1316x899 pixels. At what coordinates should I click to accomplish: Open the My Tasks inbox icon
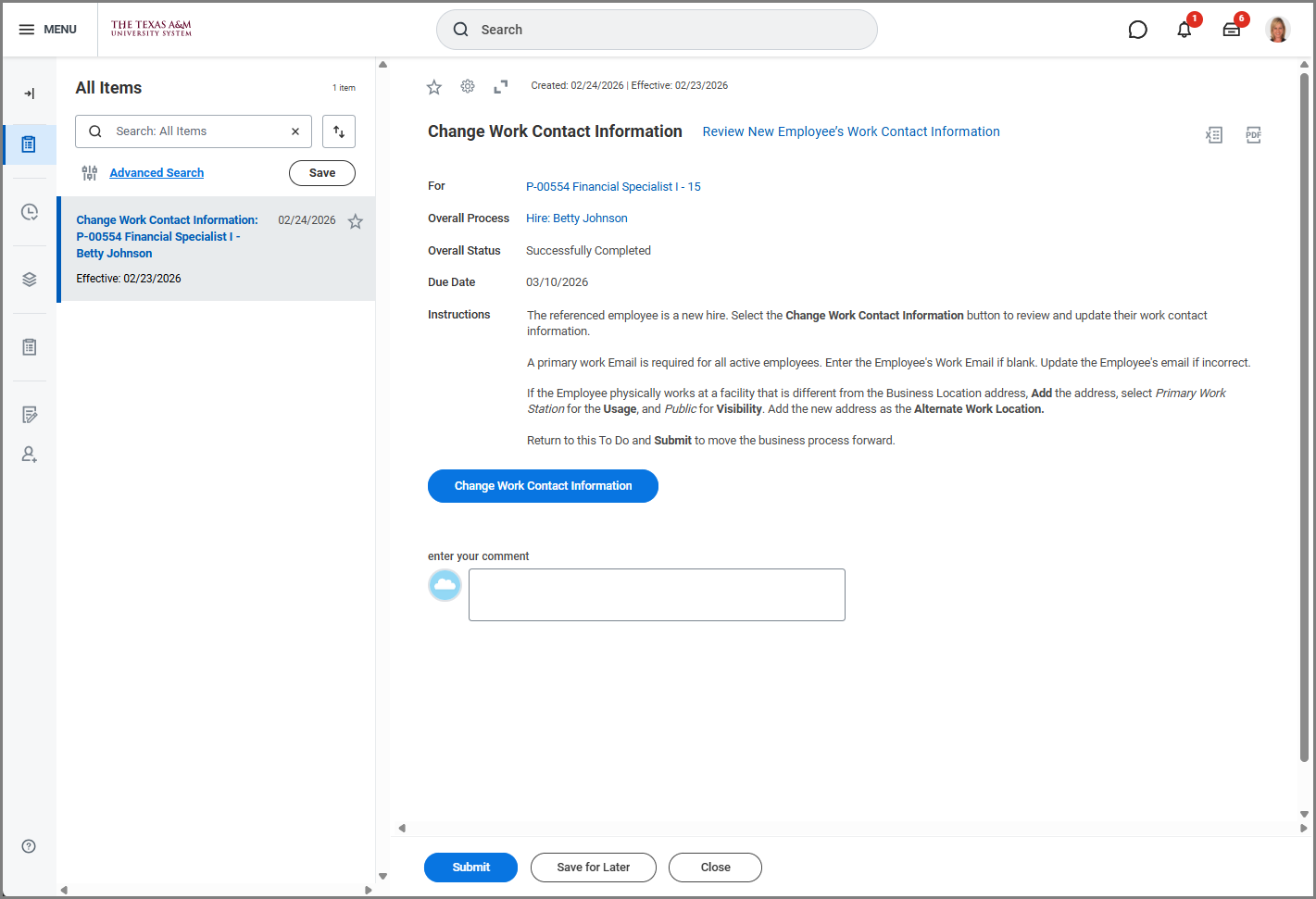click(1231, 30)
